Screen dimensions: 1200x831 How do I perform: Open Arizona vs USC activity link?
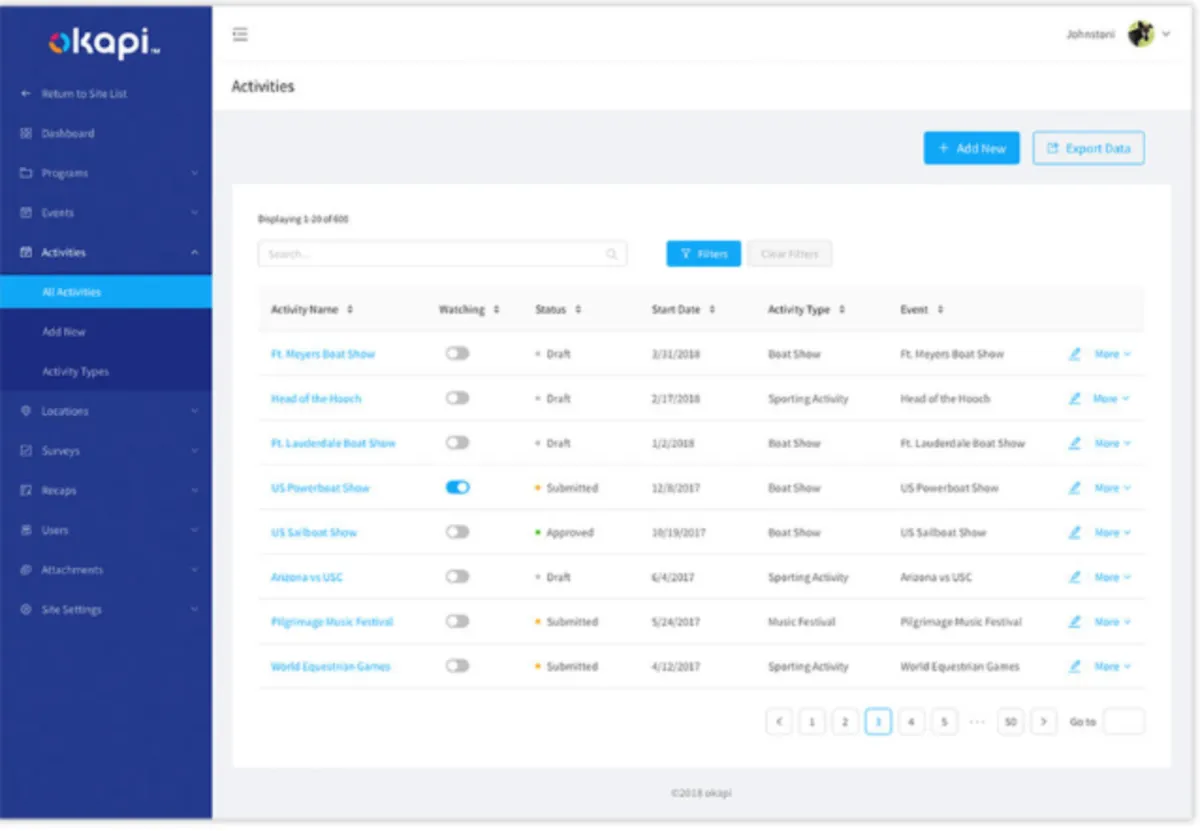(307, 577)
